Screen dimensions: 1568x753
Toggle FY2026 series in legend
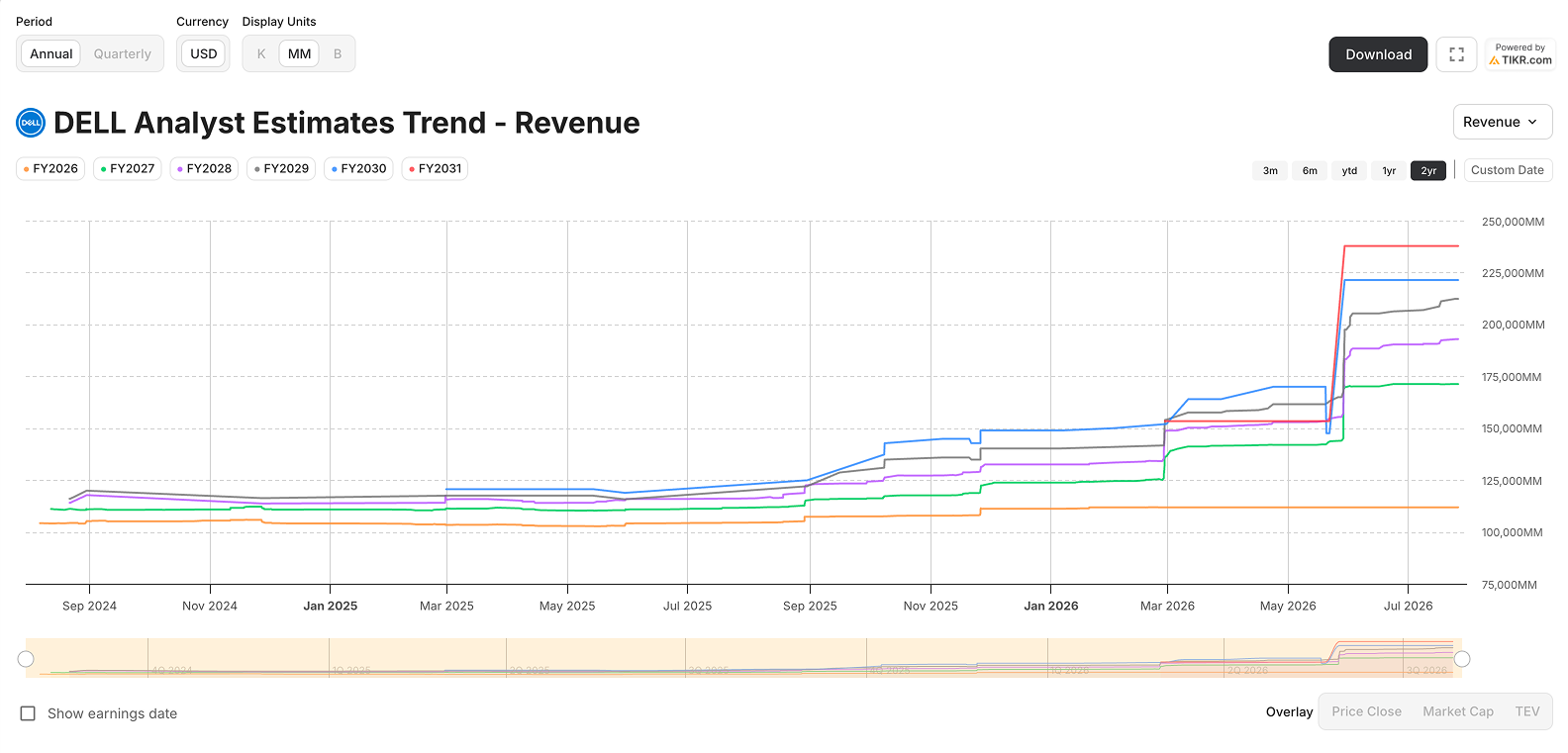50,169
